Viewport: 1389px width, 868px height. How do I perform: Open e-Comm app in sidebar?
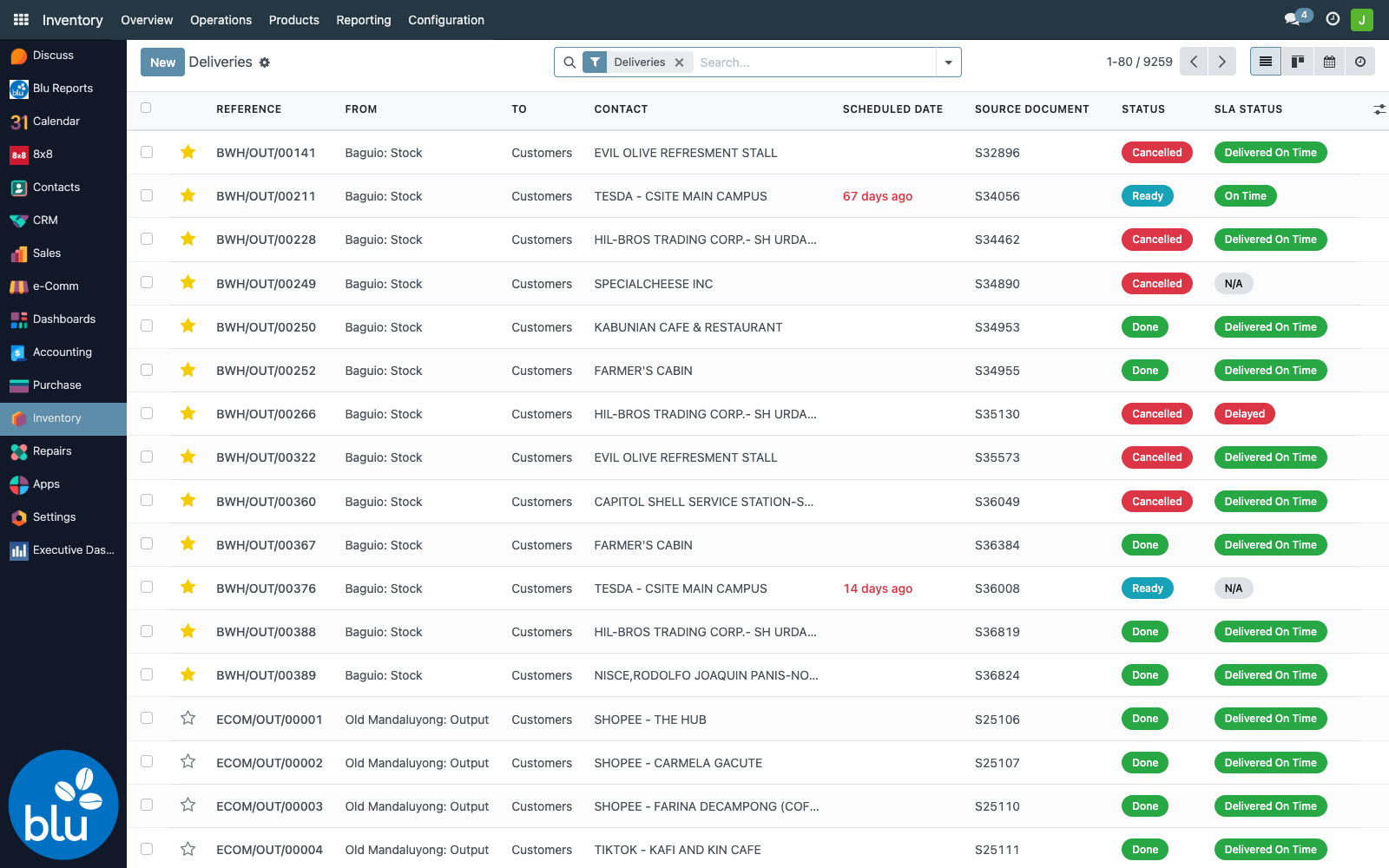coord(63,286)
